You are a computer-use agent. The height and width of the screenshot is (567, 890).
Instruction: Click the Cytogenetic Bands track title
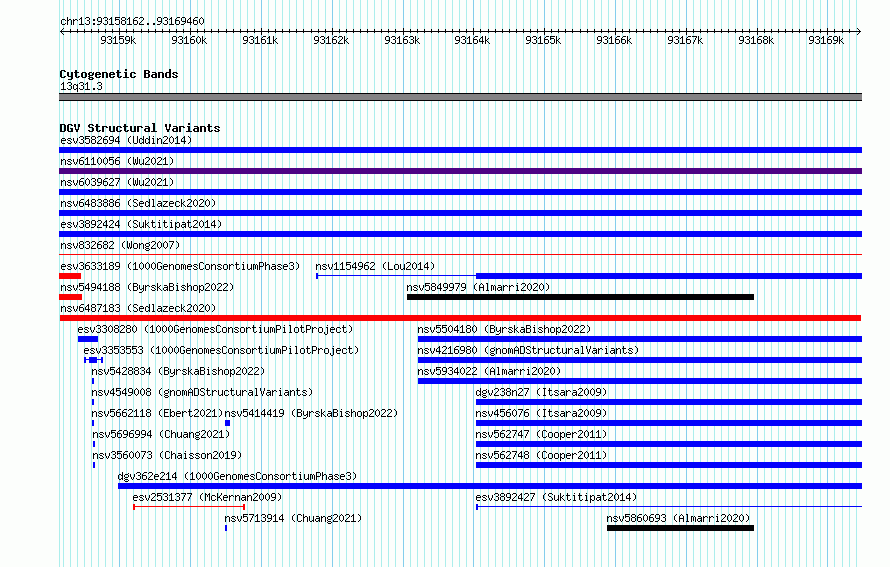(119, 74)
